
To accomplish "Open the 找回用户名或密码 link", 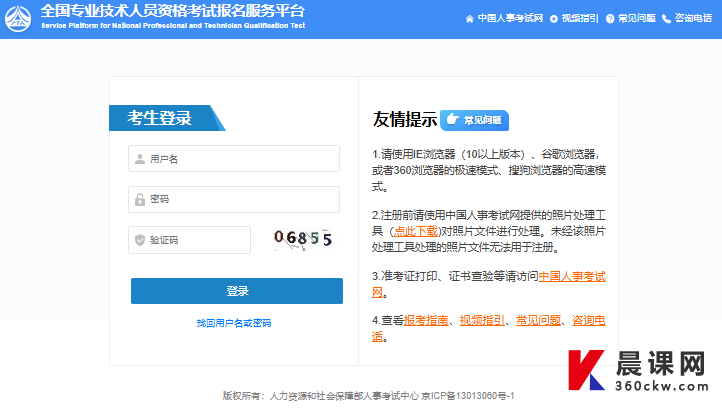I will coord(234,323).
